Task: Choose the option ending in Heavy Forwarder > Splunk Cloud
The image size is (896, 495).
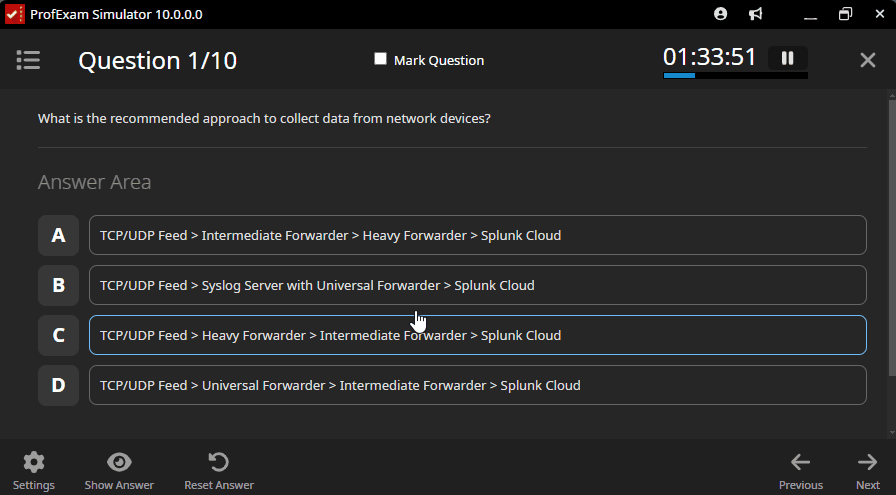Action: coord(478,235)
